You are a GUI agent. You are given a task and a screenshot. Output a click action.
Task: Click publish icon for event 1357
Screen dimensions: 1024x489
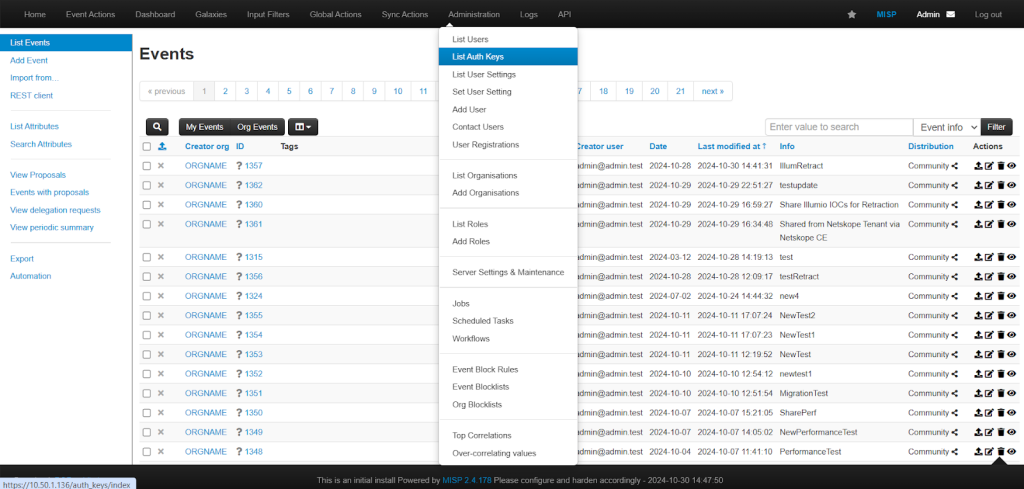pos(978,166)
